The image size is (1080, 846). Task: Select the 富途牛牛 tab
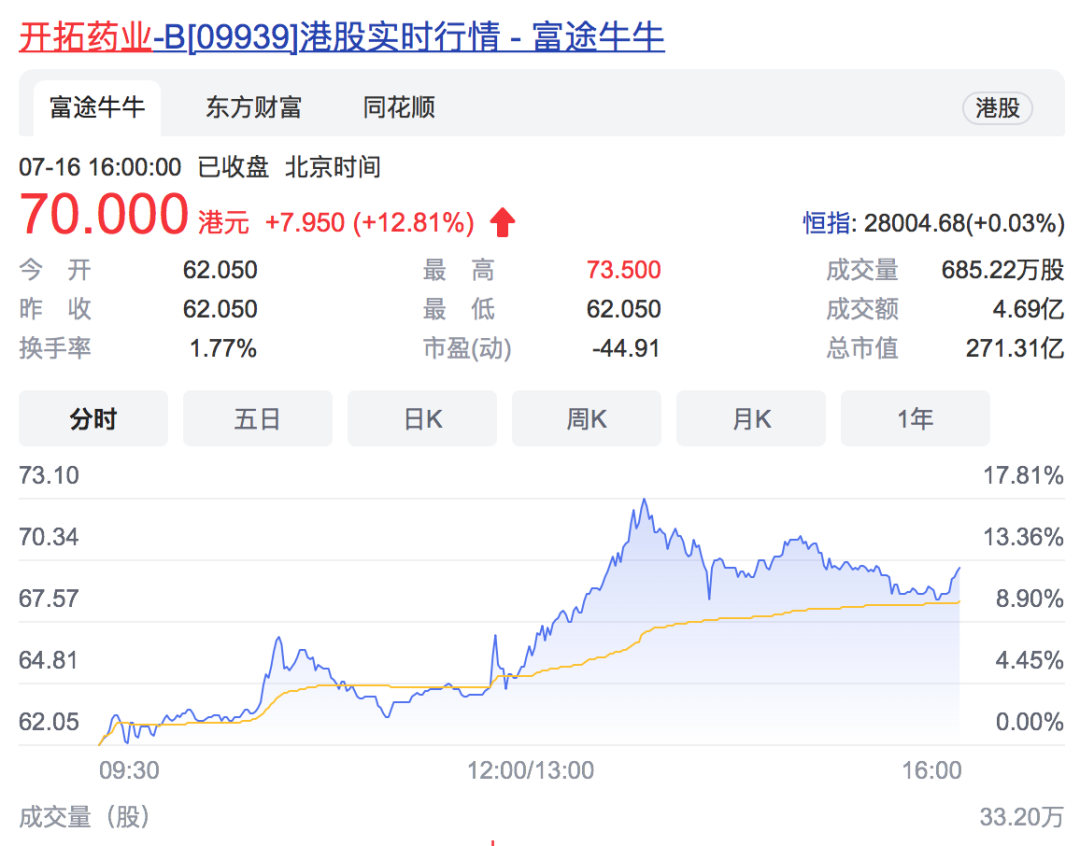pyautogui.click(x=96, y=107)
